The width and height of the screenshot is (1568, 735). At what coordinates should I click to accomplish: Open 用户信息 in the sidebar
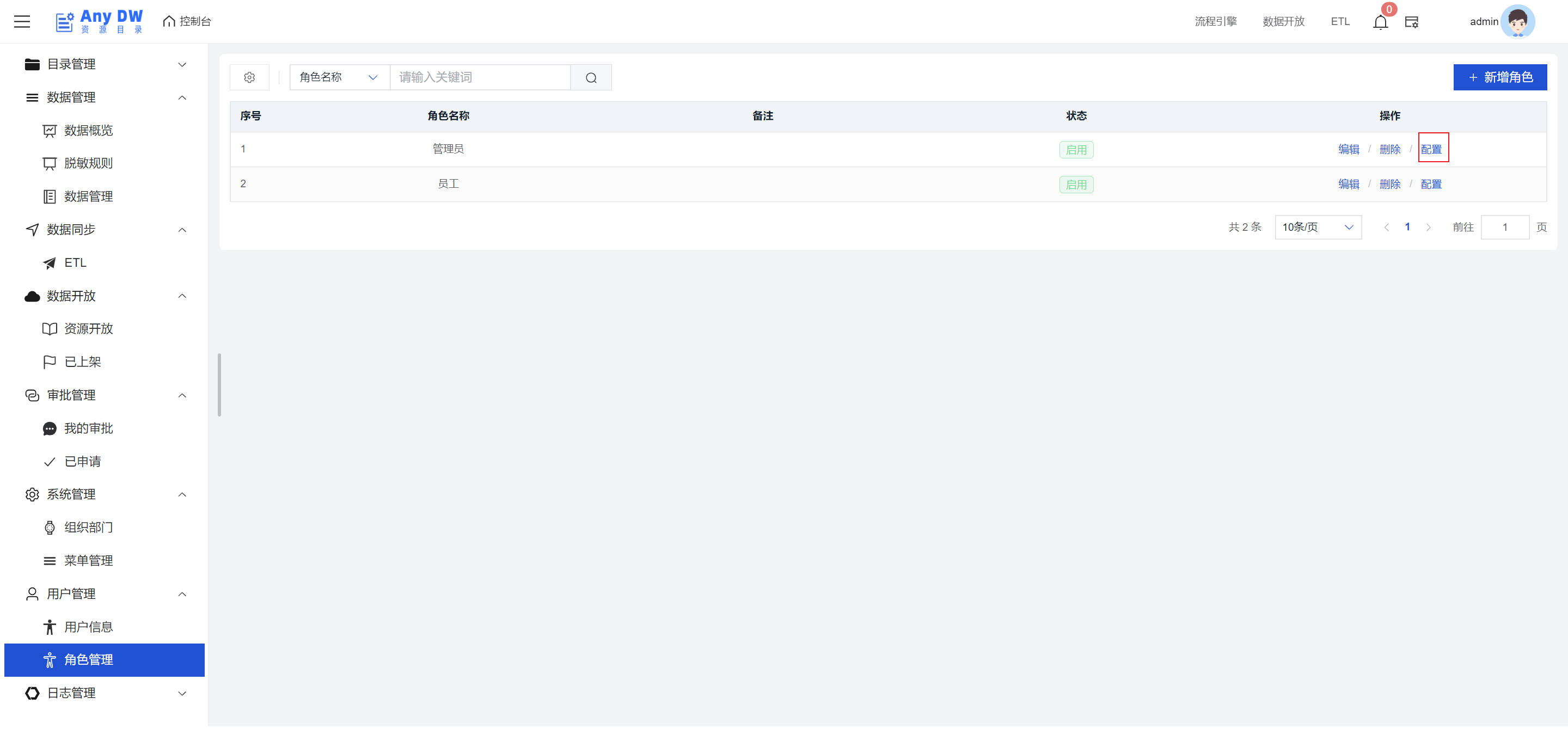point(88,627)
